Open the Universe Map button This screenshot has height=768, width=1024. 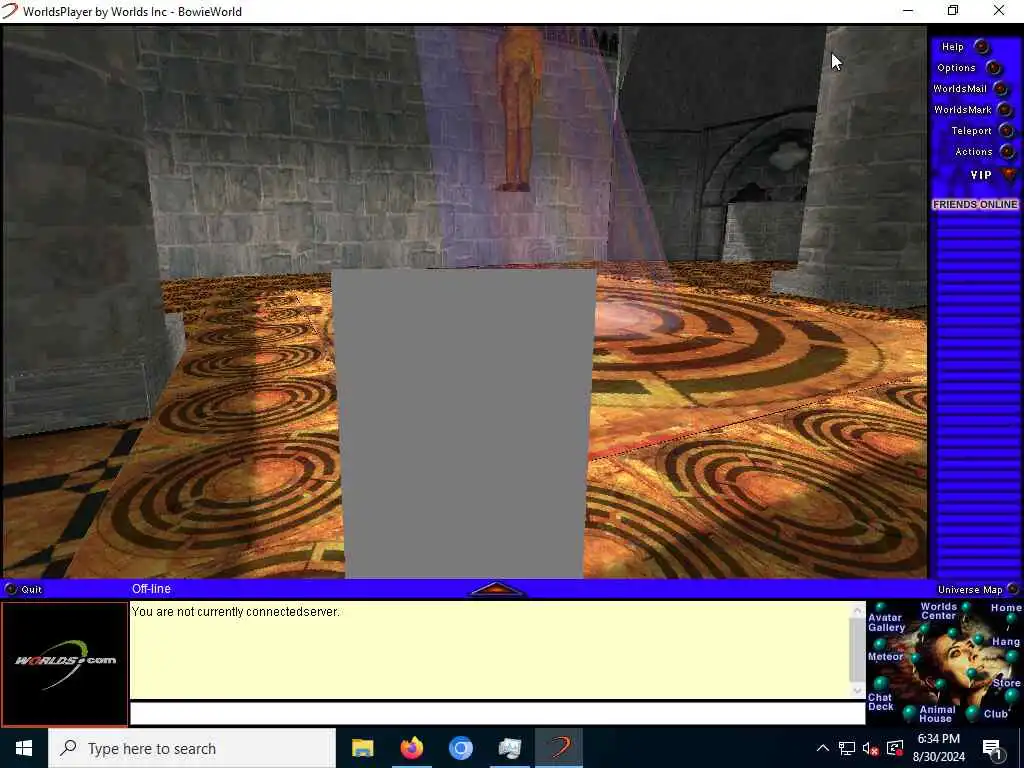coord(978,589)
